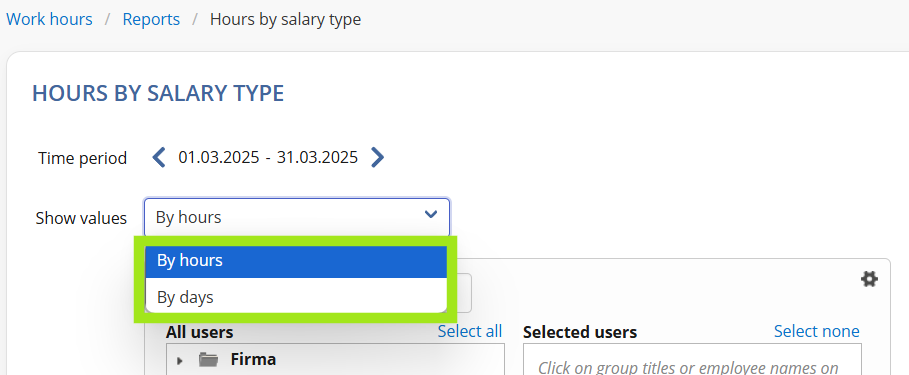Advance to the next time period

[377, 157]
